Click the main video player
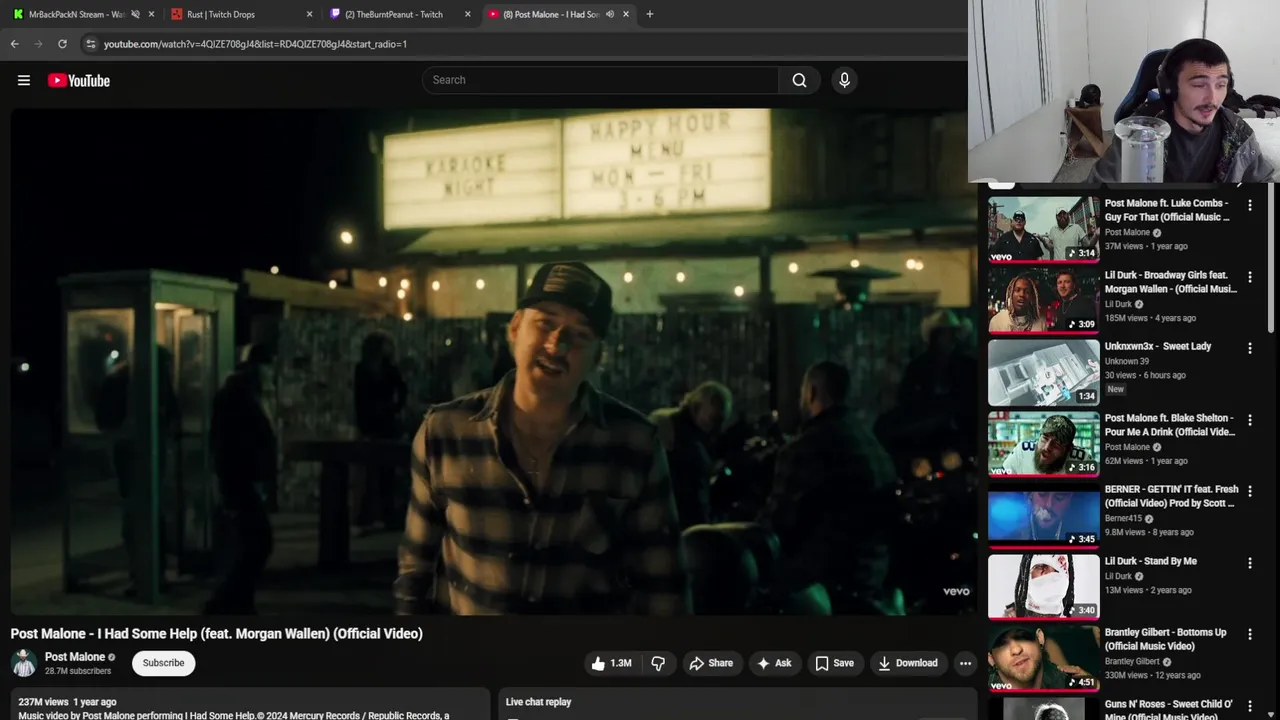 (x=494, y=362)
